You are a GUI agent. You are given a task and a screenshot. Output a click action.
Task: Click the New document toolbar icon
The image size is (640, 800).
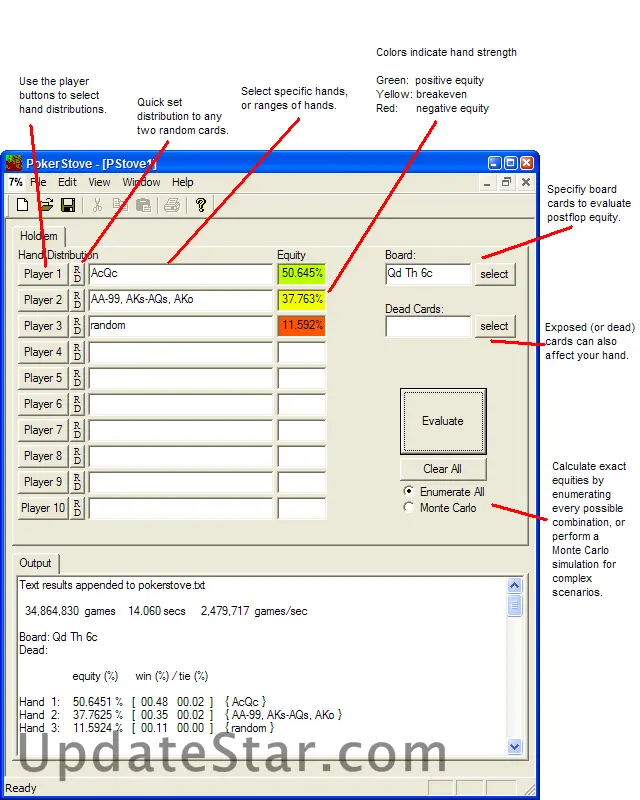(22, 205)
